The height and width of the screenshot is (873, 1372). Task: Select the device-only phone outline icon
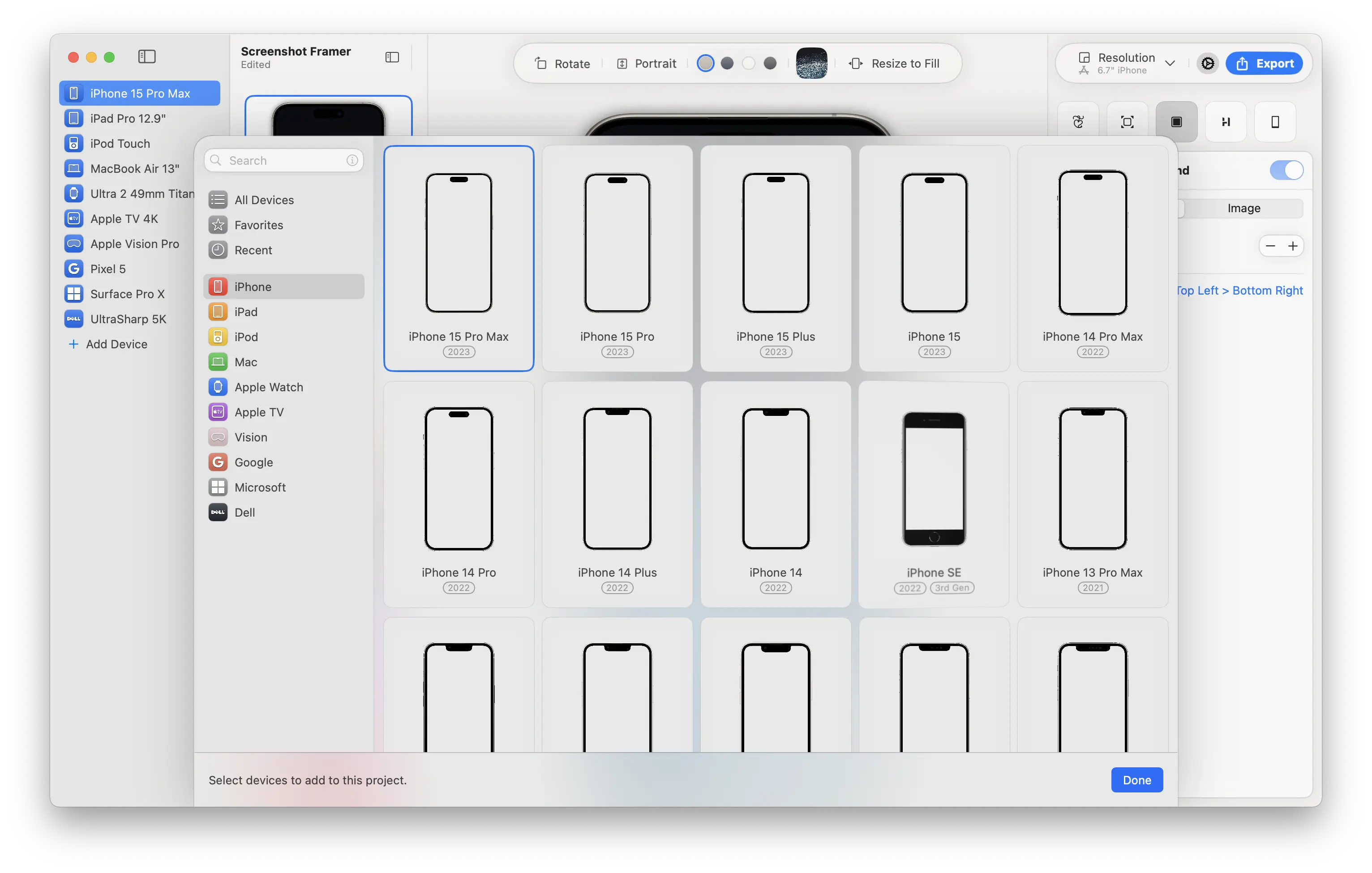[1274, 122]
